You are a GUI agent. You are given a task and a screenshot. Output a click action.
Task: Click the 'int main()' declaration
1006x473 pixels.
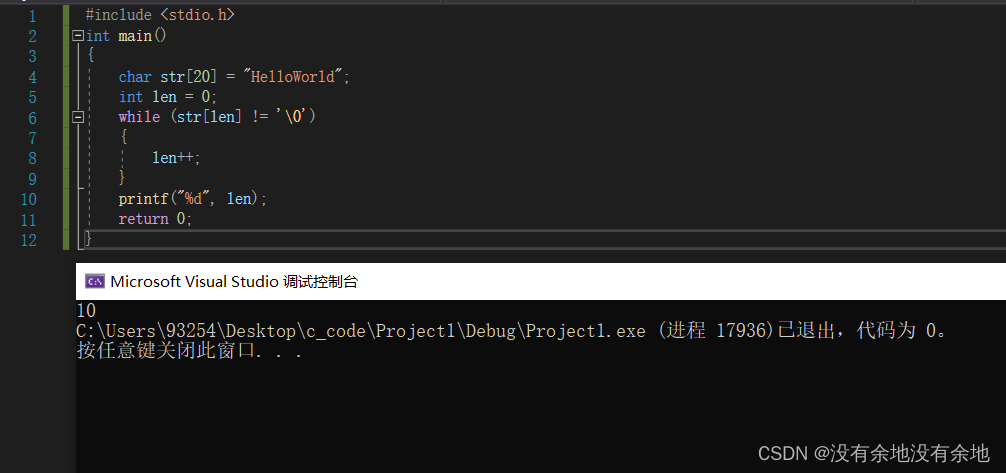126,36
